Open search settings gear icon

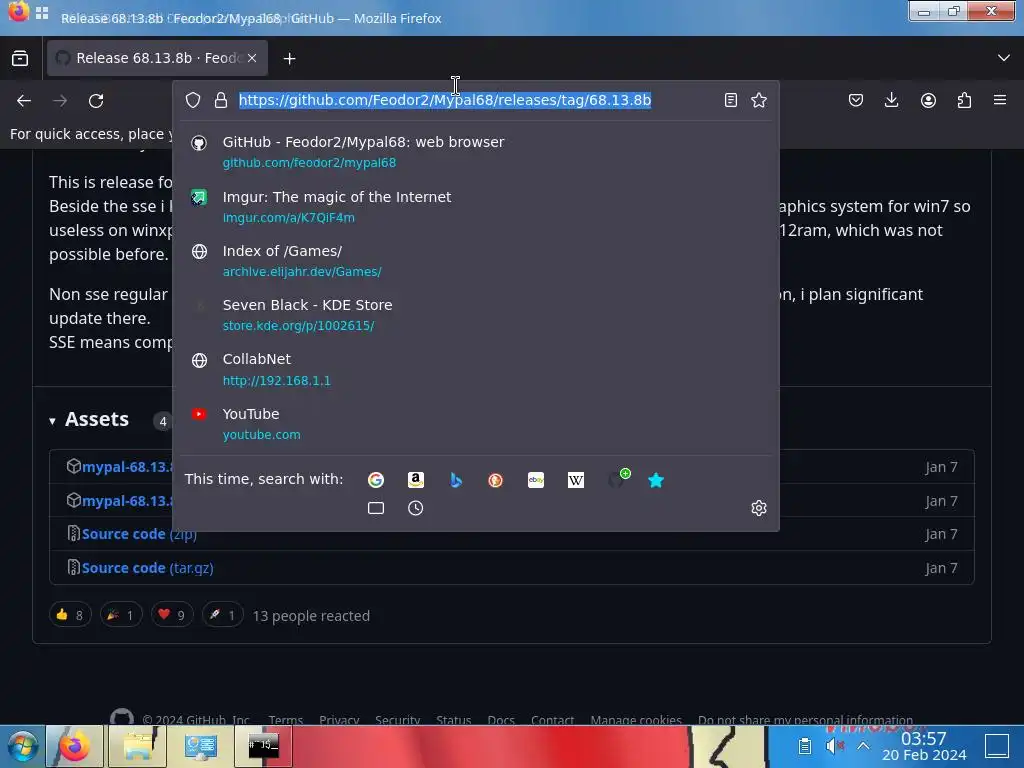pyautogui.click(x=759, y=508)
